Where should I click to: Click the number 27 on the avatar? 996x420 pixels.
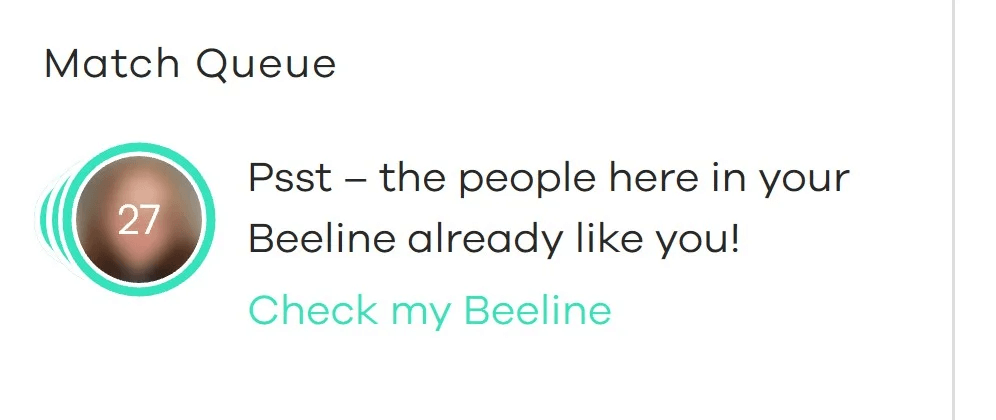click(139, 220)
